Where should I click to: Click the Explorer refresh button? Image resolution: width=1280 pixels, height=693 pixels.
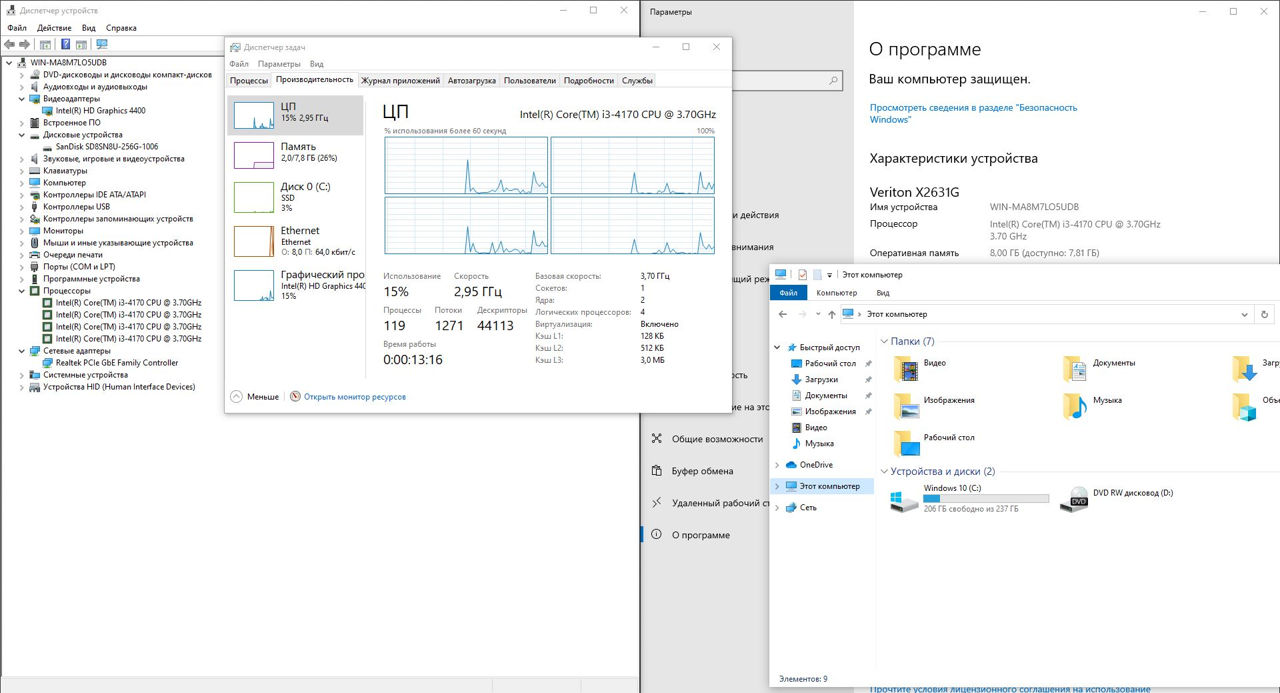click(1265, 314)
